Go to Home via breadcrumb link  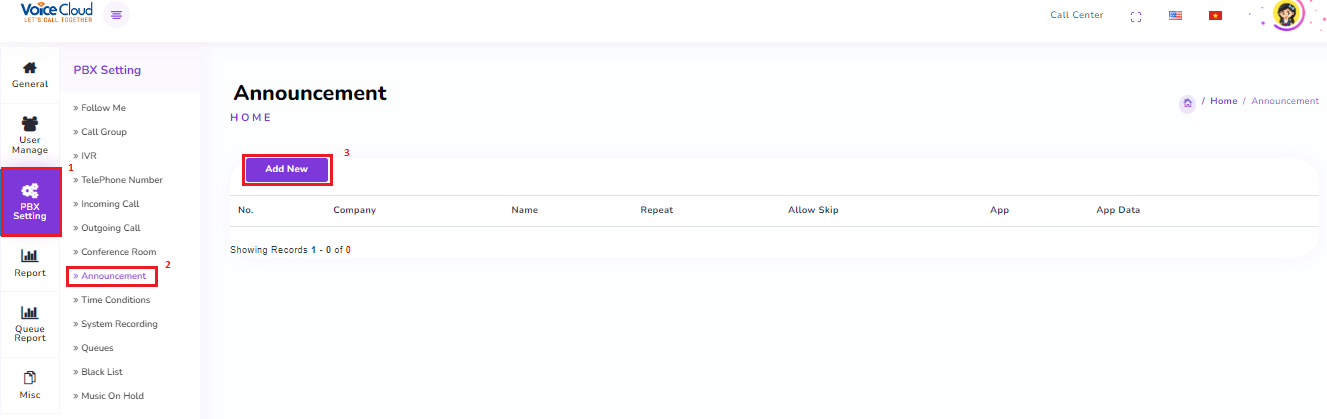[1223, 101]
